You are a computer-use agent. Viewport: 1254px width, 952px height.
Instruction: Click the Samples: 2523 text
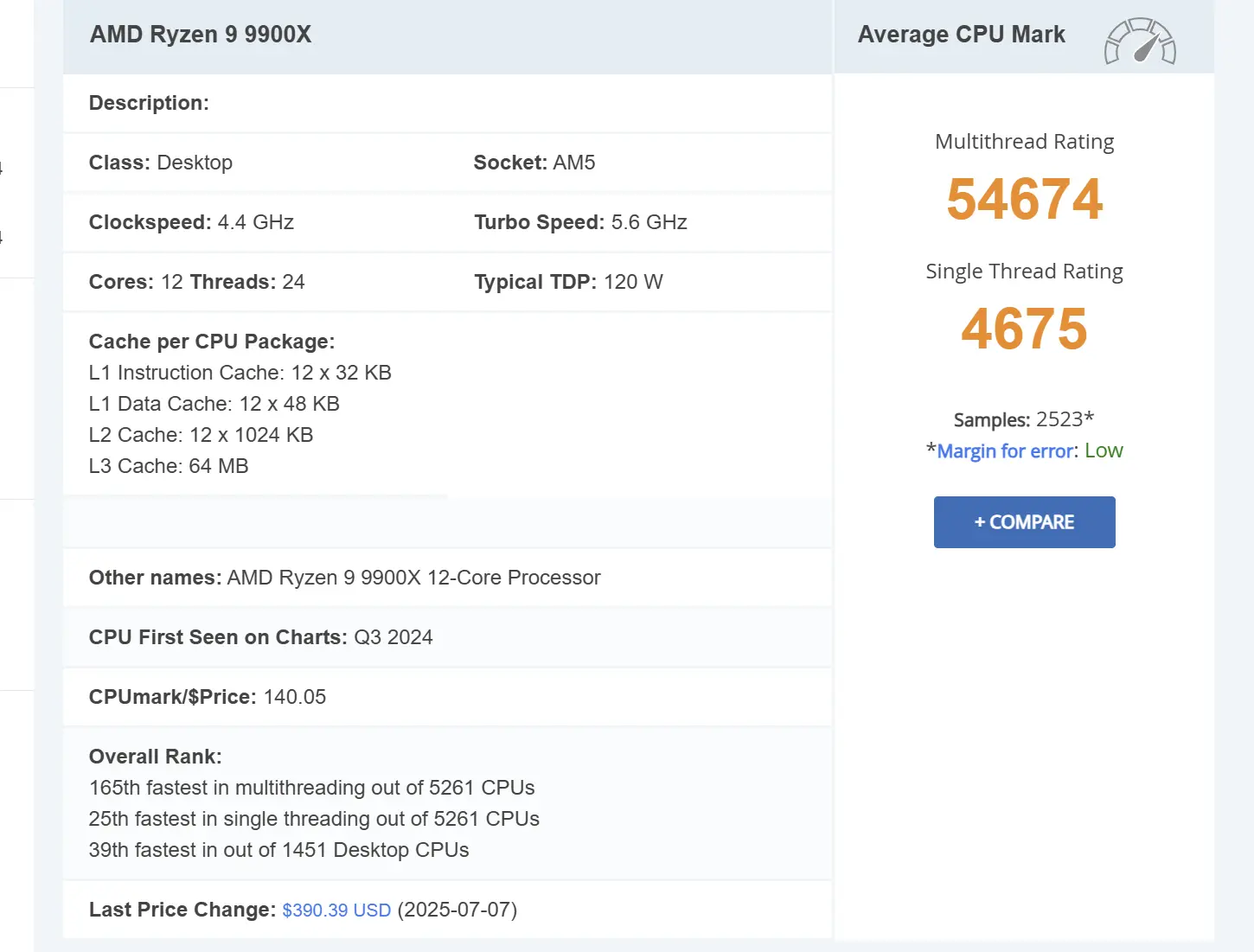pos(1024,420)
